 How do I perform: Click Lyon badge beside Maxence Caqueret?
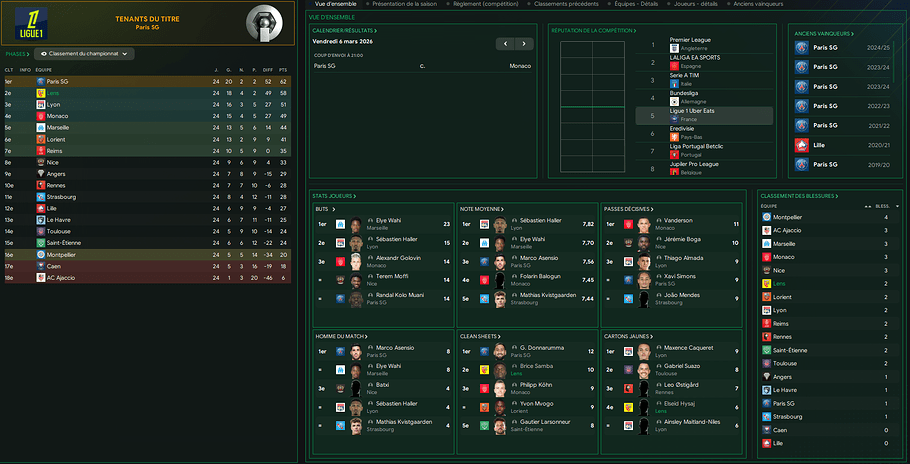pos(628,351)
